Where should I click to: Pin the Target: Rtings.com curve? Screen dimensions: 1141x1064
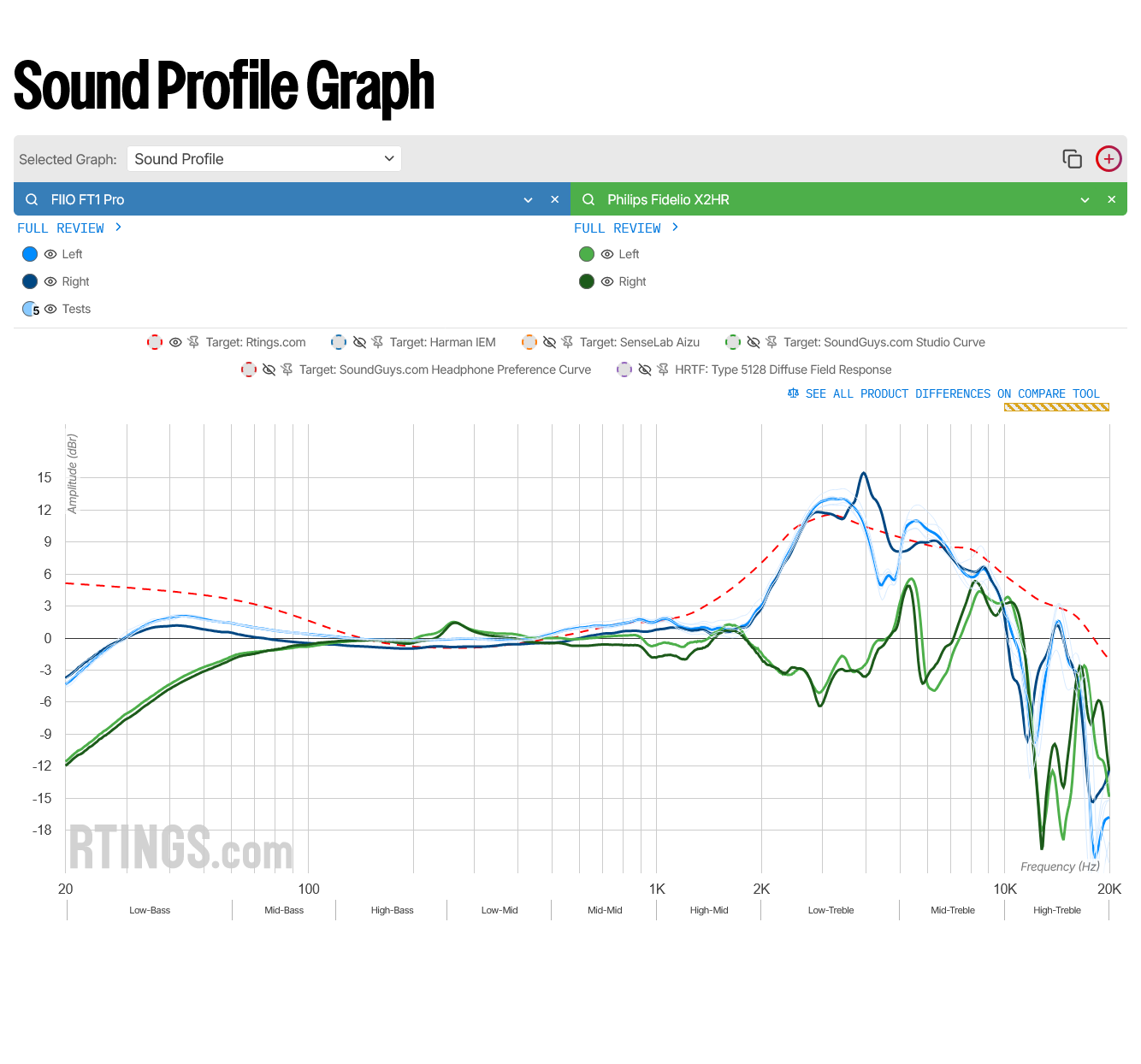(194, 342)
